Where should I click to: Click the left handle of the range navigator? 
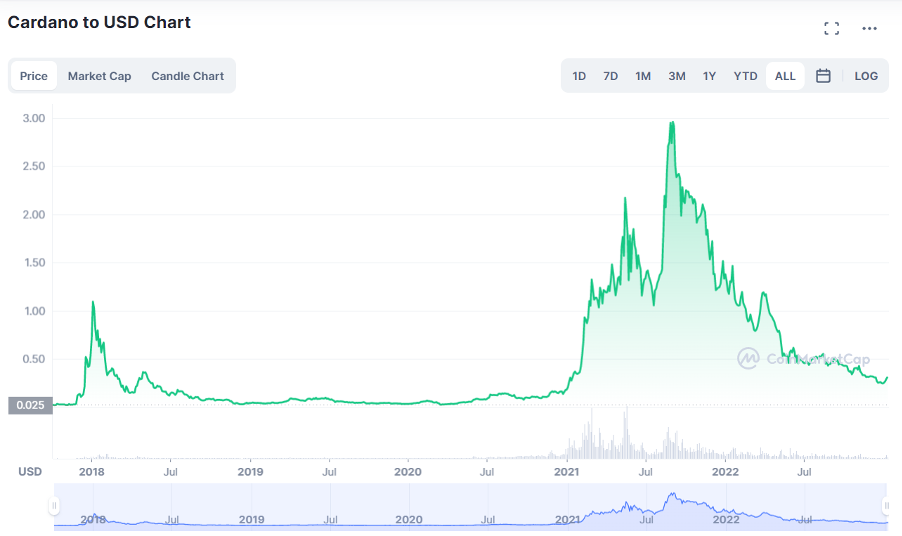(54, 506)
